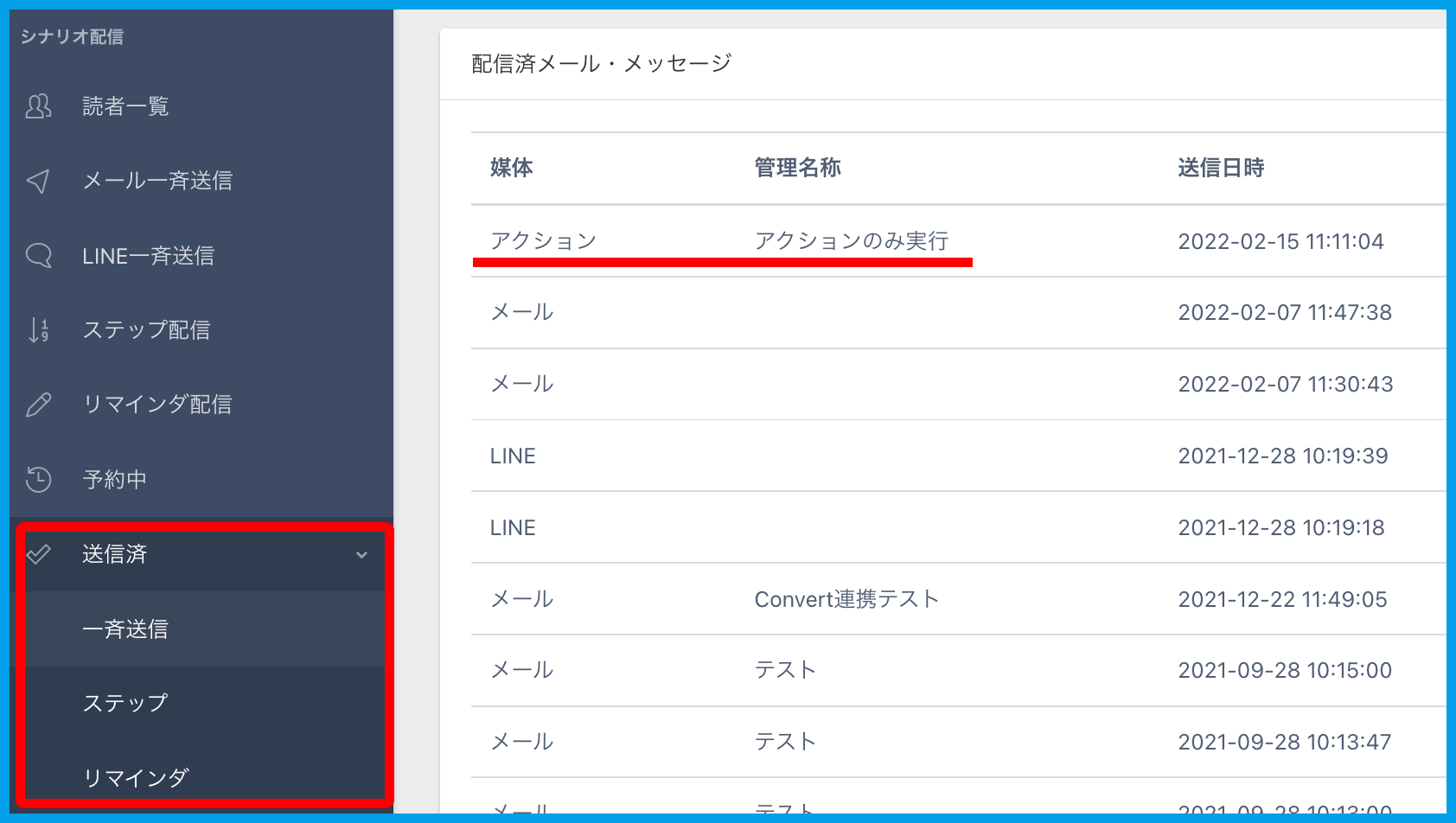The height and width of the screenshot is (823, 1456).
Task: Select 一斉送信 under 送信済
Action: point(125,628)
